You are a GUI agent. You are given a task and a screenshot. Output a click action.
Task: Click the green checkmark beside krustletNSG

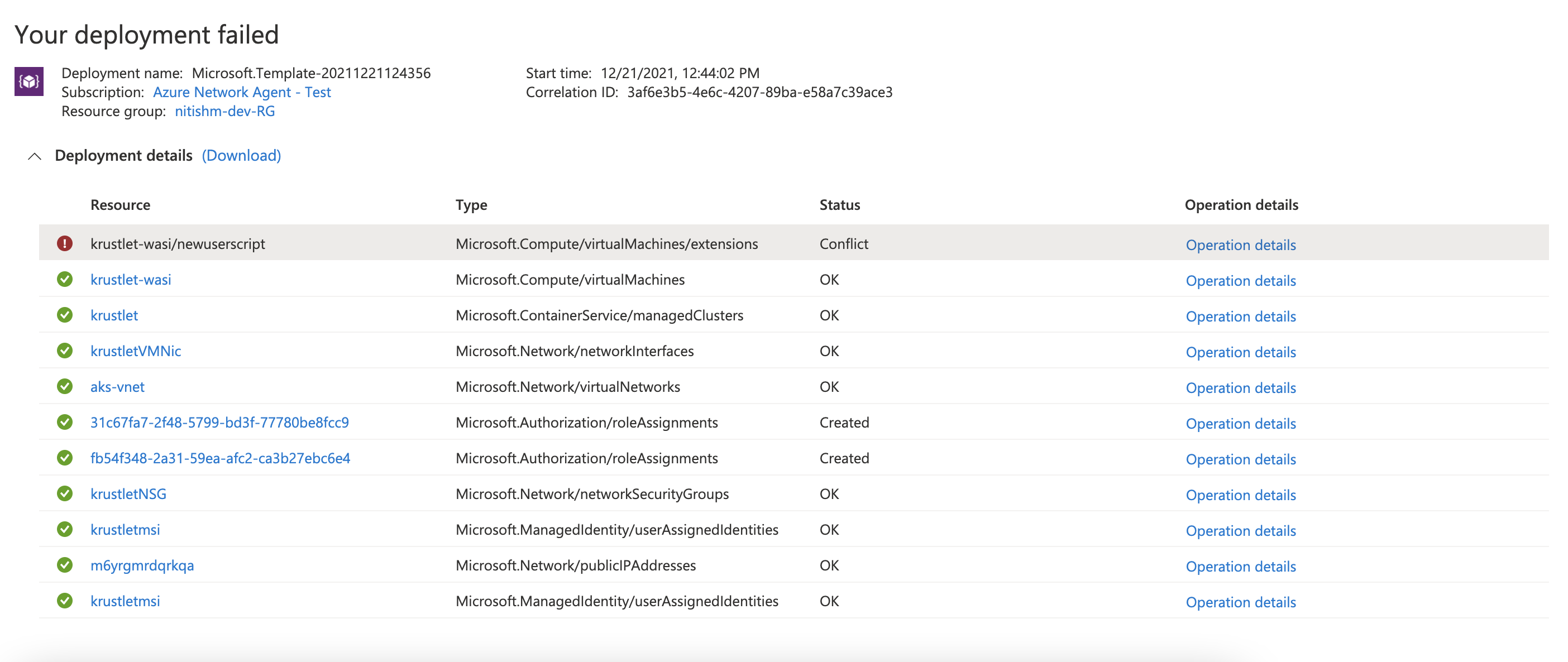(65, 493)
